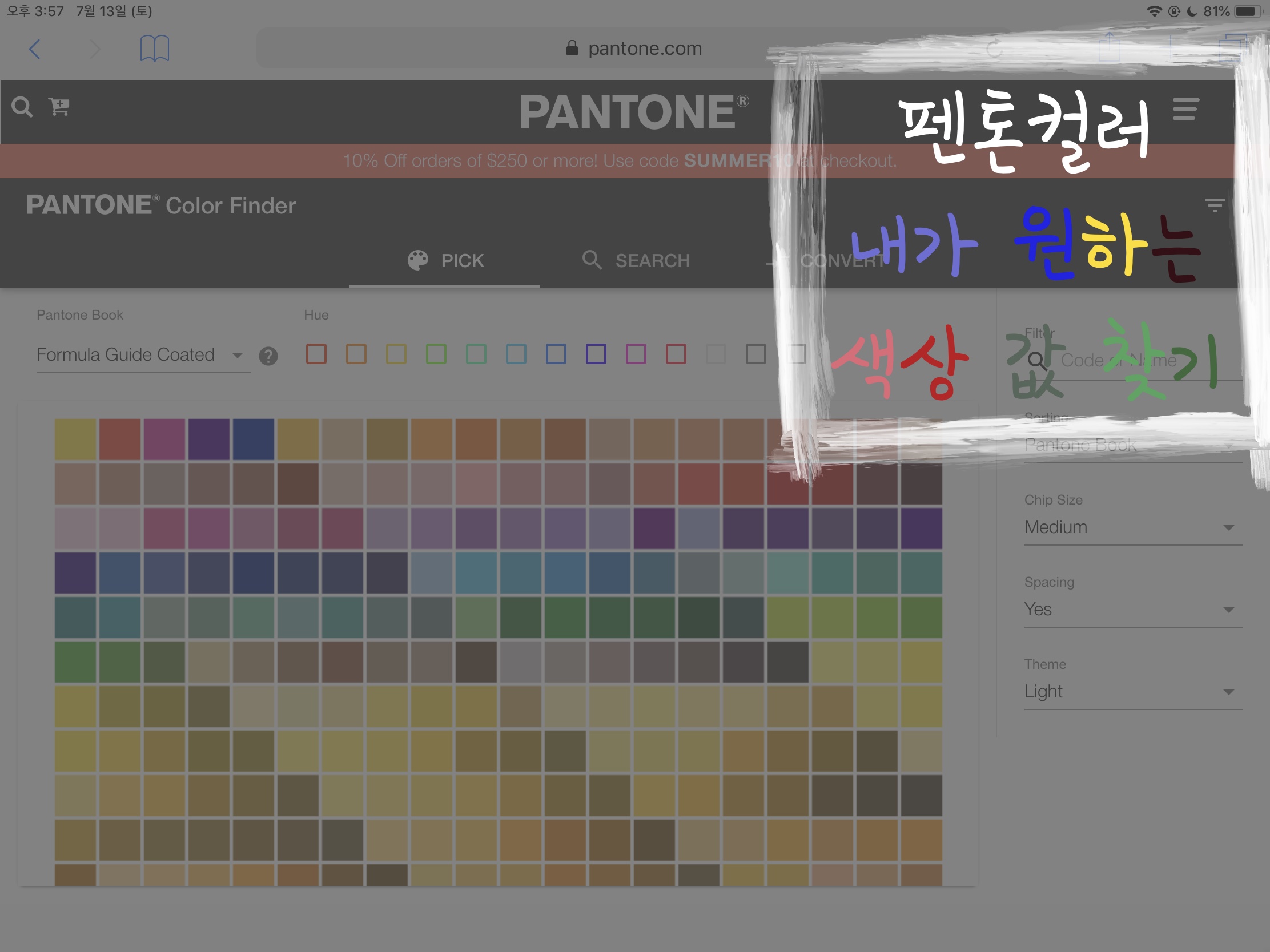Click the rotation lock status icon

click(x=1174, y=11)
